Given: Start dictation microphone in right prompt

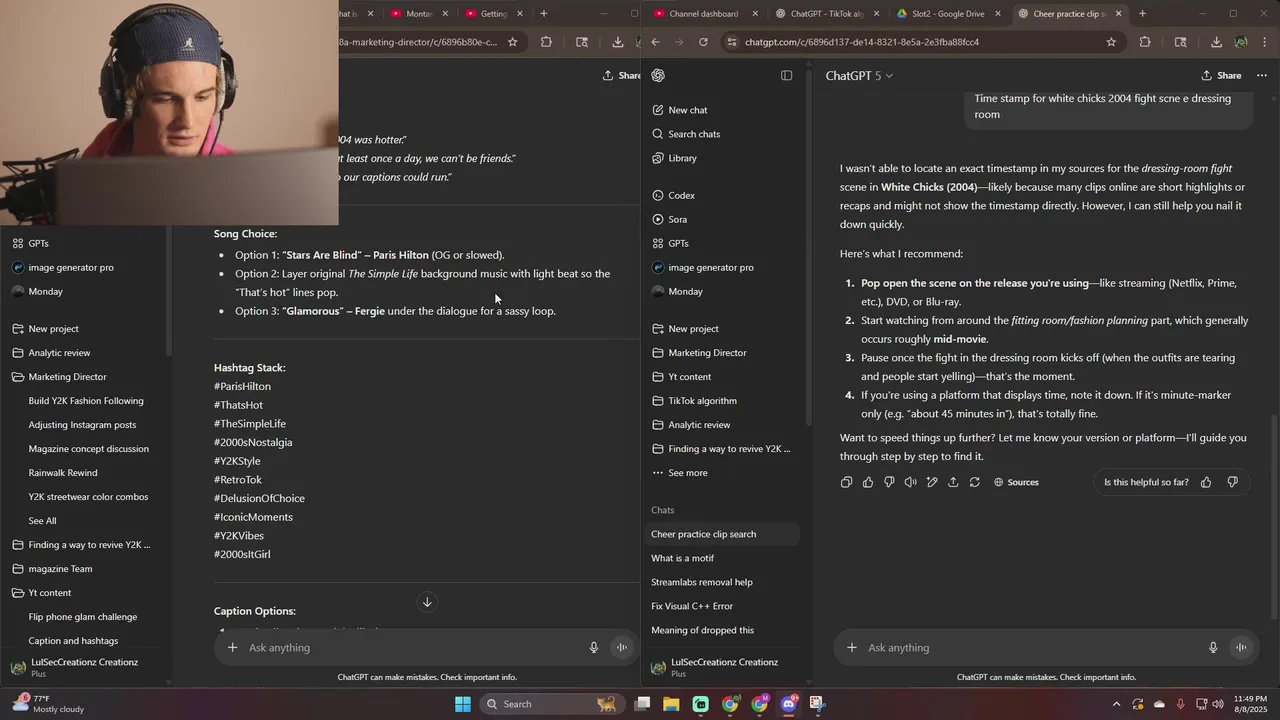Looking at the screenshot, I should pos(1213,648).
